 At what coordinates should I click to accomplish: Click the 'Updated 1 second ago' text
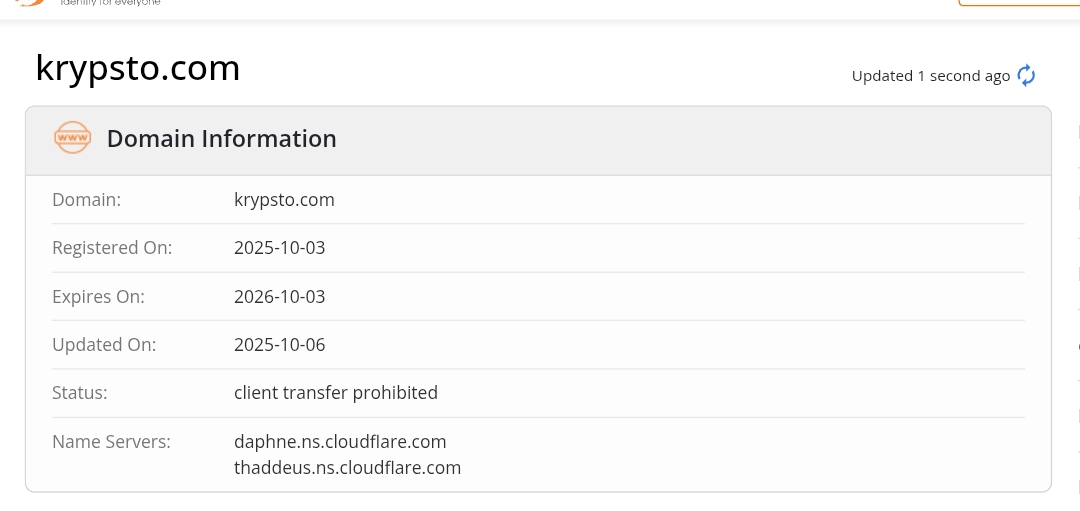tap(930, 76)
